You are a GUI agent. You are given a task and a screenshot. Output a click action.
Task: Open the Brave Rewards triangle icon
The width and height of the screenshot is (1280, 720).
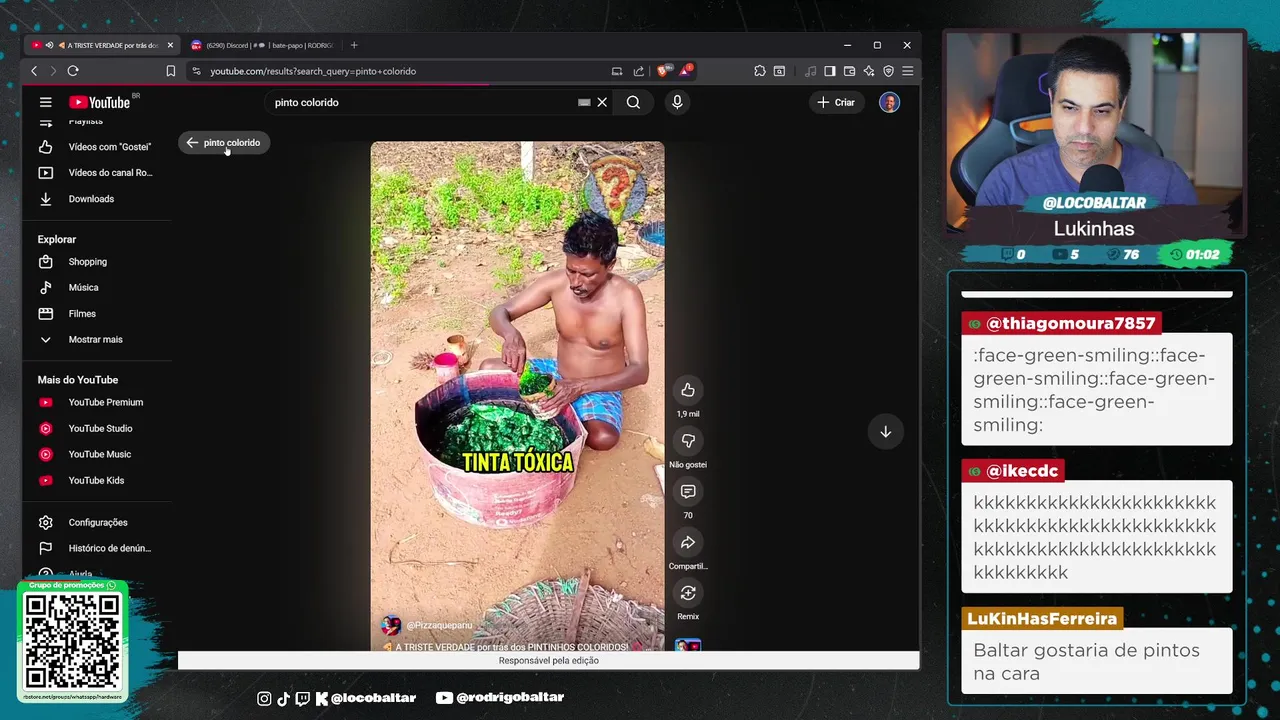(x=686, y=71)
